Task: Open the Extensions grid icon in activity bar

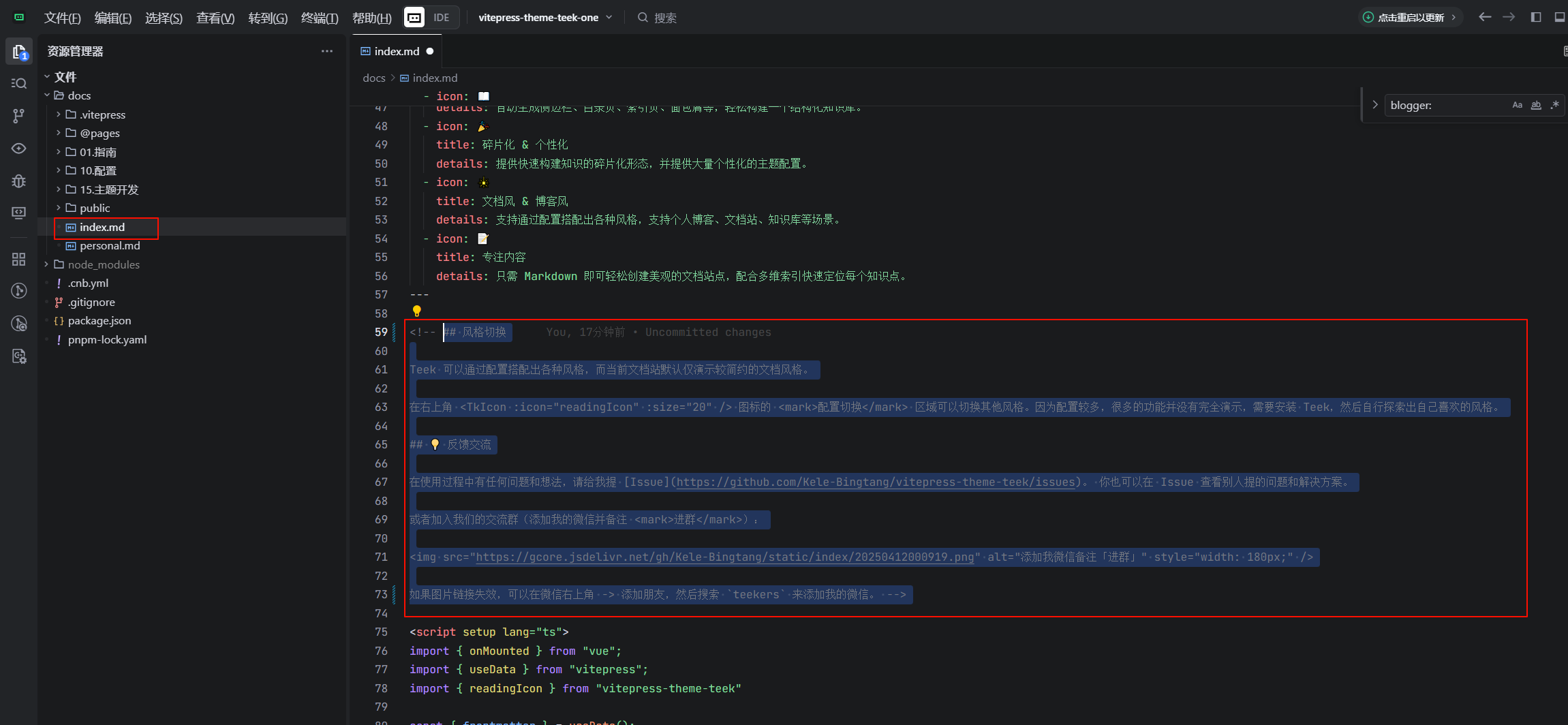Action: pos(18,259)
